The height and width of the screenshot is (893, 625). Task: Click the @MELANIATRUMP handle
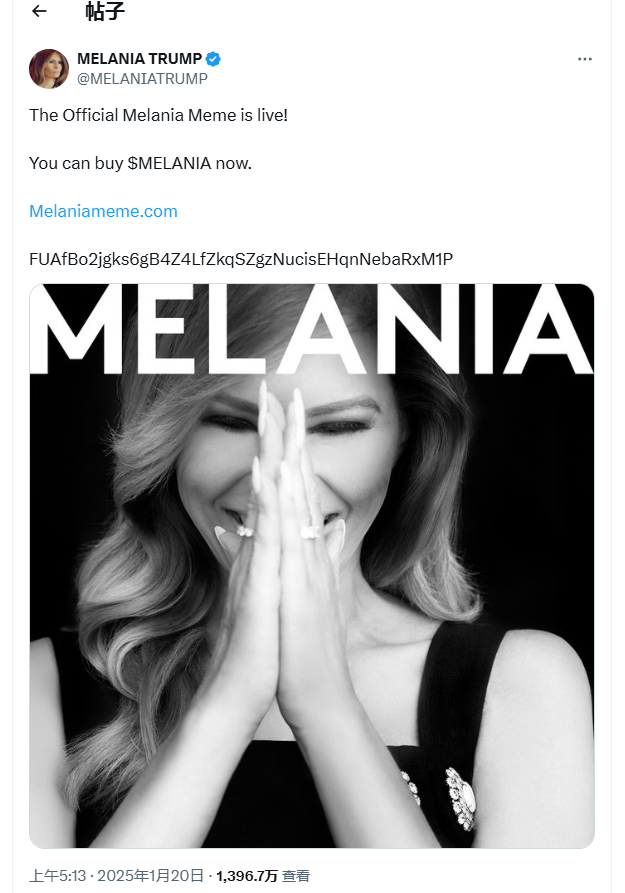[x=142, y=78]
